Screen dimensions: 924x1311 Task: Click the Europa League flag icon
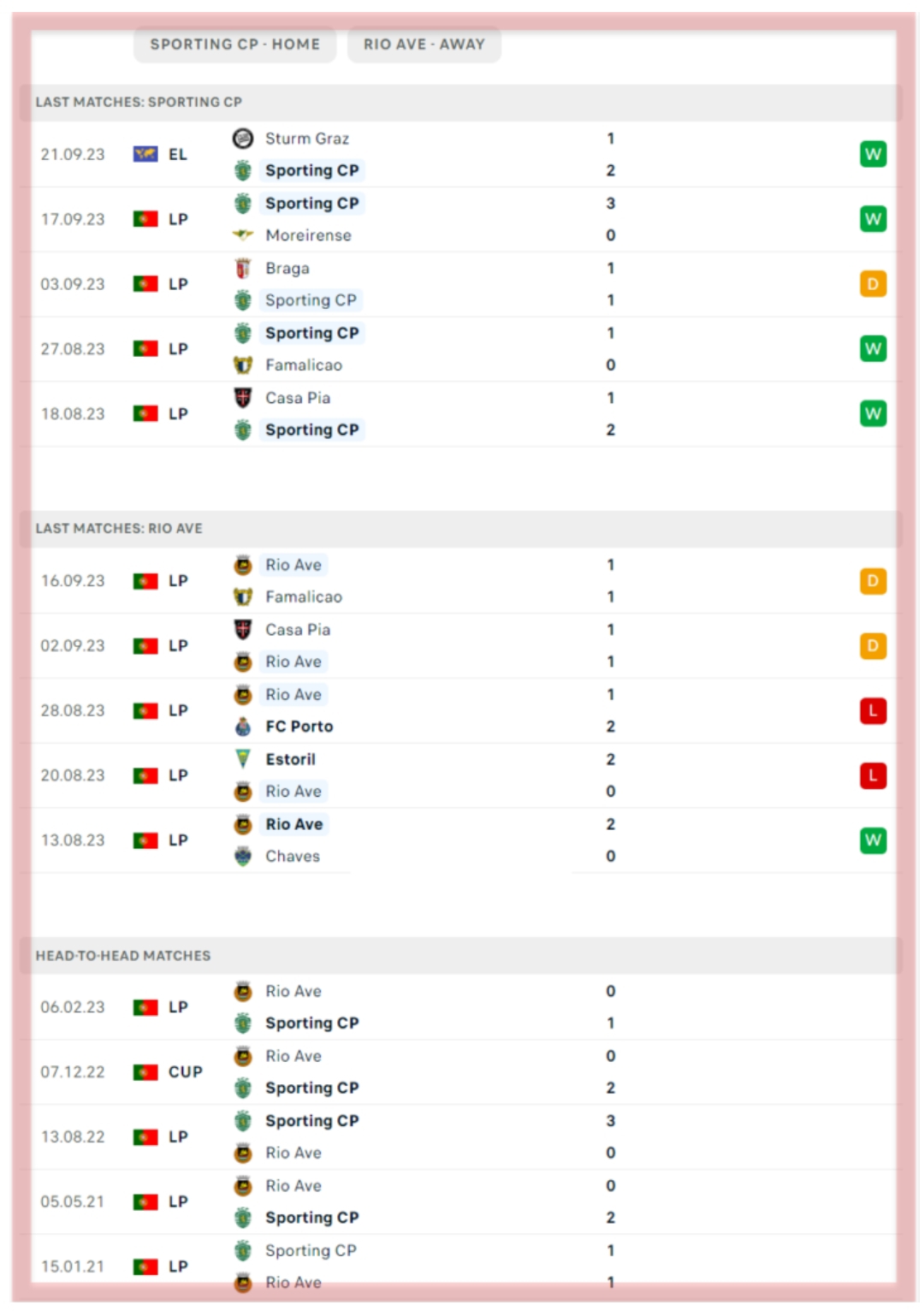pos(145,154)
